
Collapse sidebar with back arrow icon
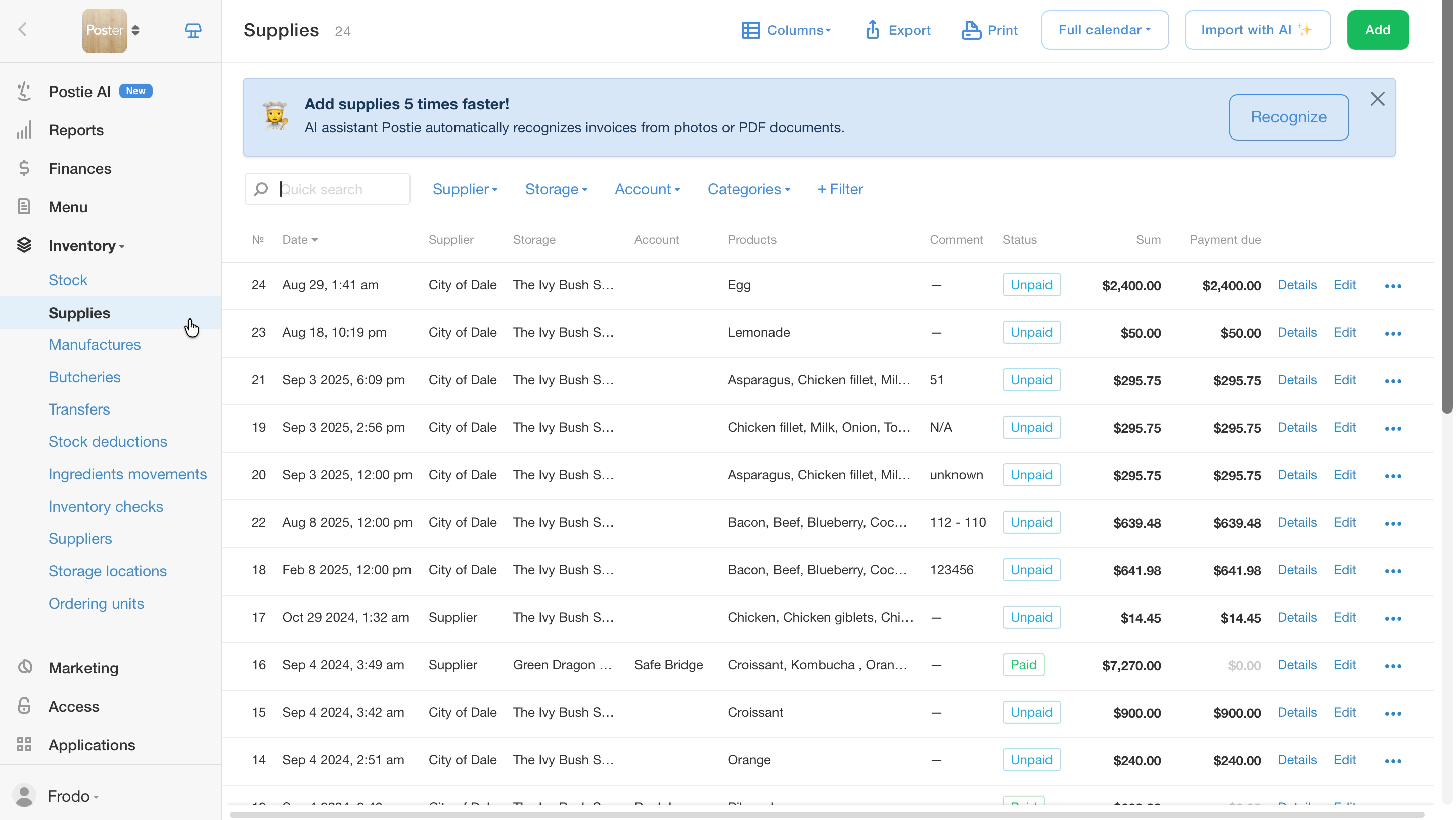click(23, 29)
